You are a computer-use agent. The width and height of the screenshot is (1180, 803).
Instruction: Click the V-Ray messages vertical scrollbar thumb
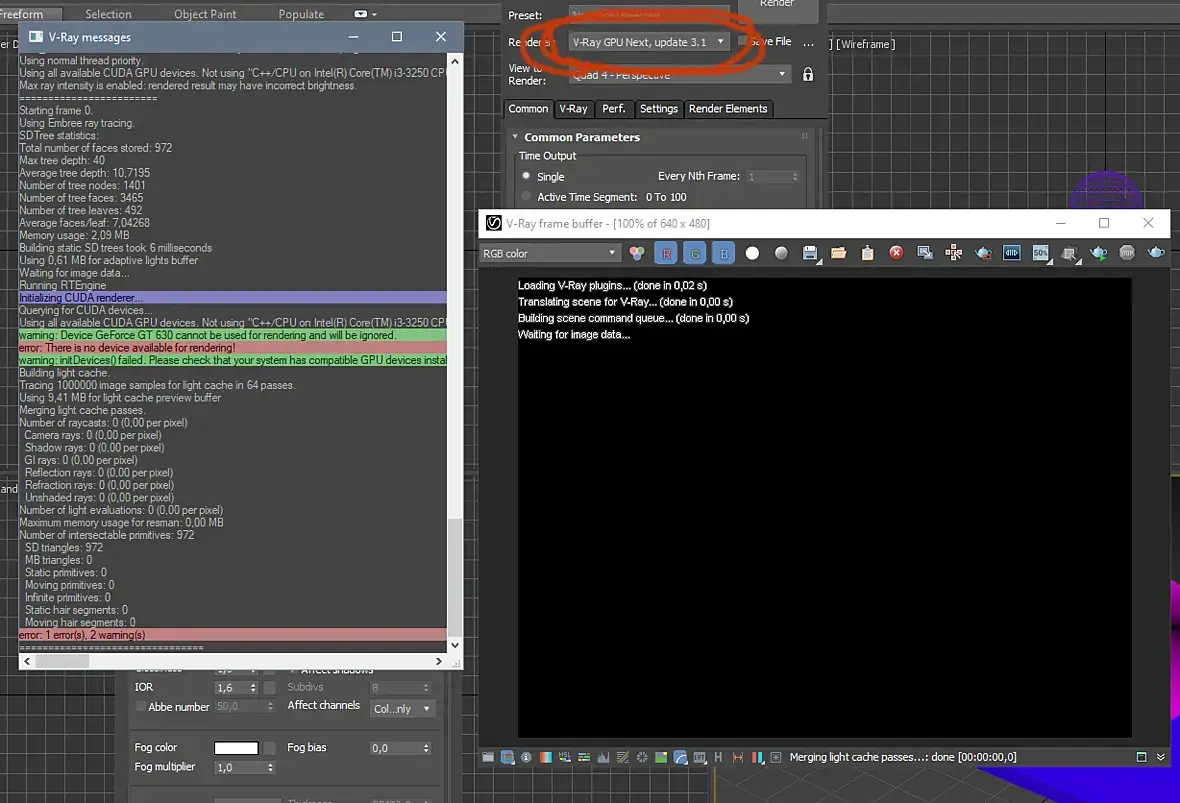[455, 576]
